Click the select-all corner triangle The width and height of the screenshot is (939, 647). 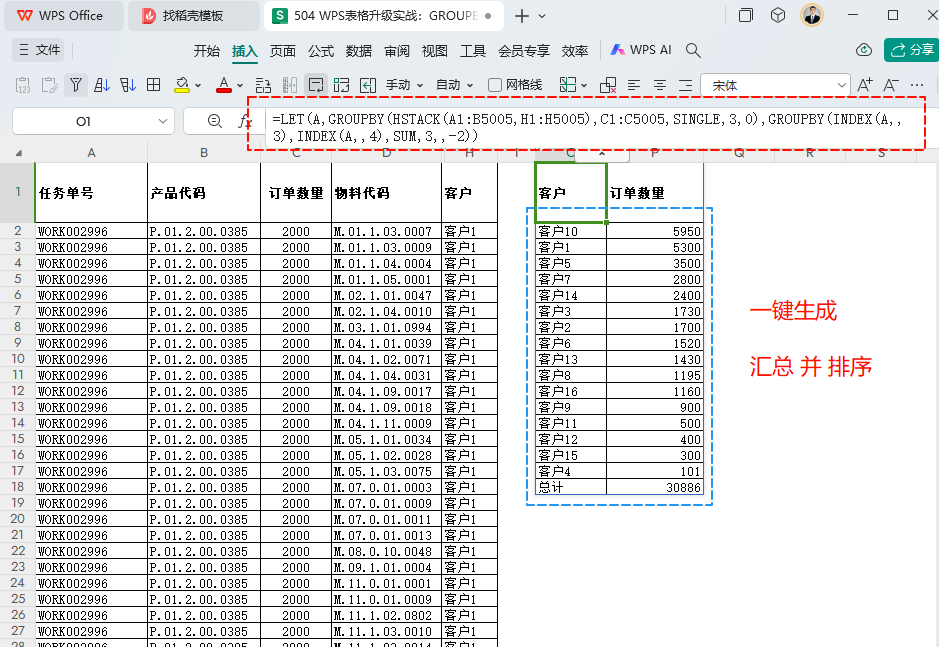(19, 153)
